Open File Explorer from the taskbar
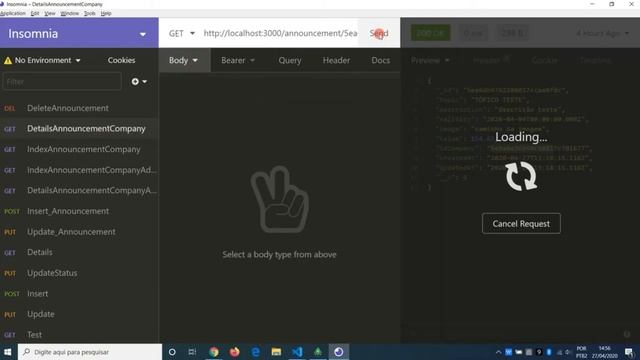640x360 pixels. 276,352
